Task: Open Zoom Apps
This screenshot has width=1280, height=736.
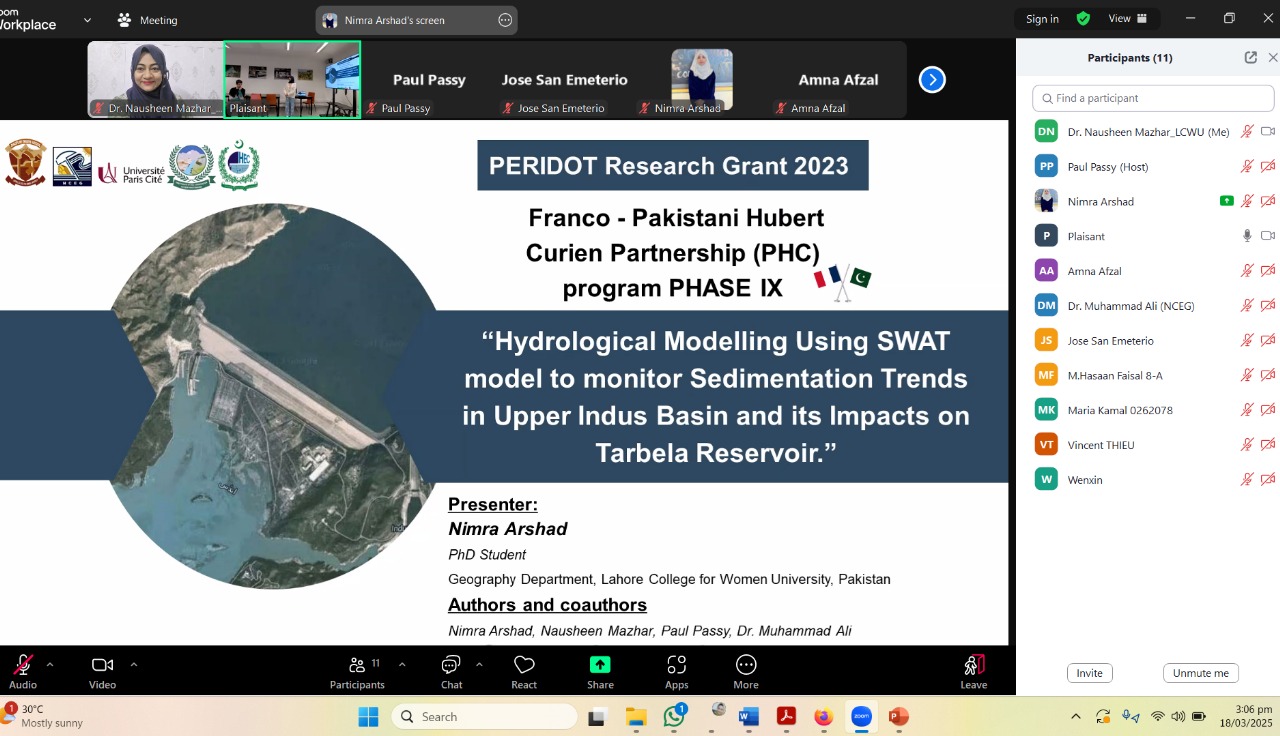Action: (x=676, y=671)
